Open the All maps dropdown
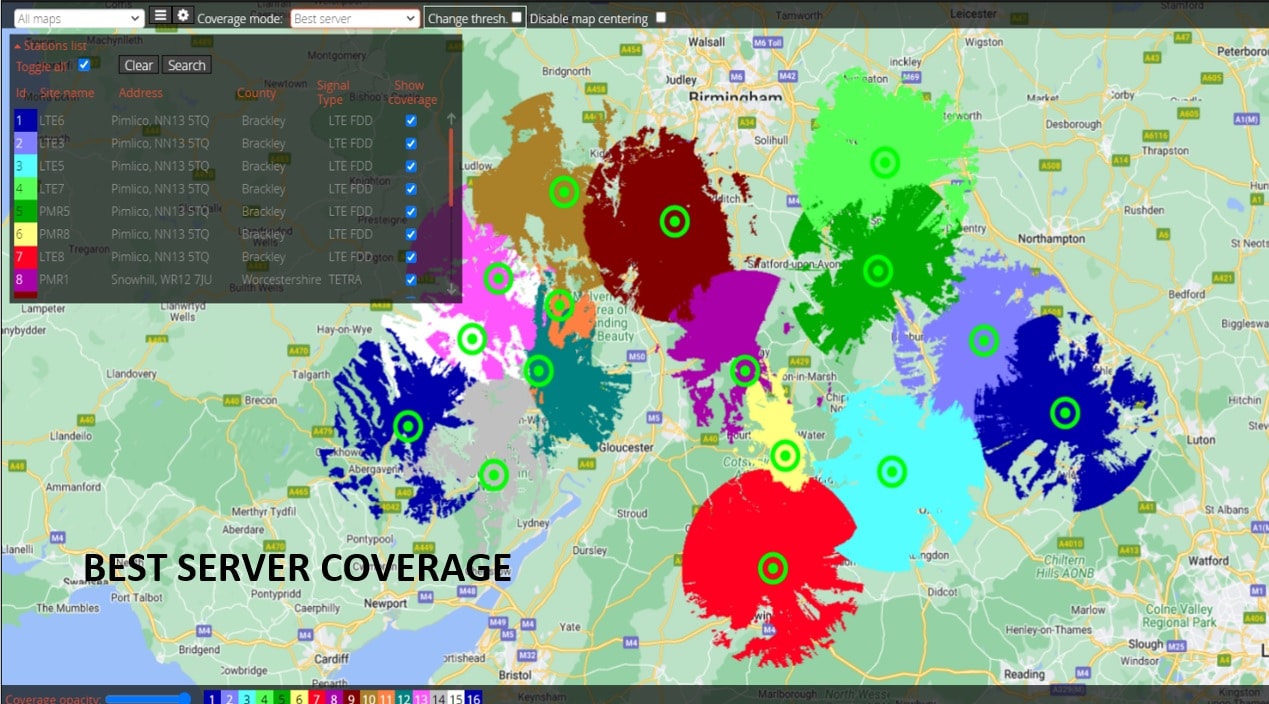 click(x=79, y=18)
